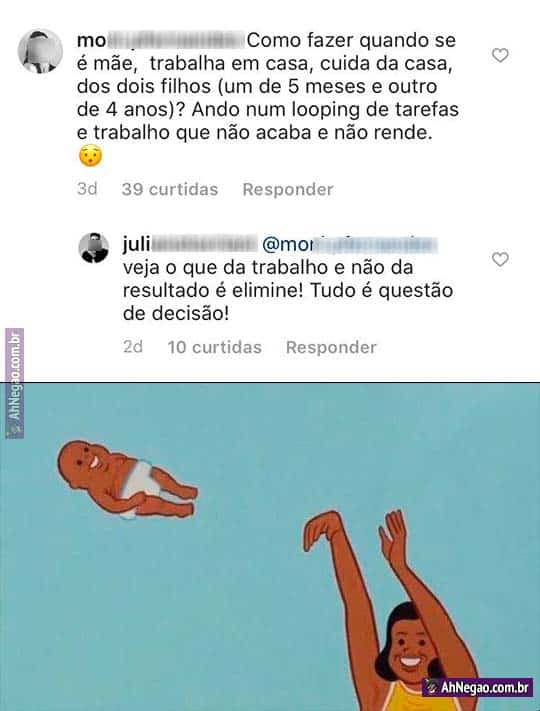
Task: Open the blurred username starting with 'mo'
Action: (161, 41)
